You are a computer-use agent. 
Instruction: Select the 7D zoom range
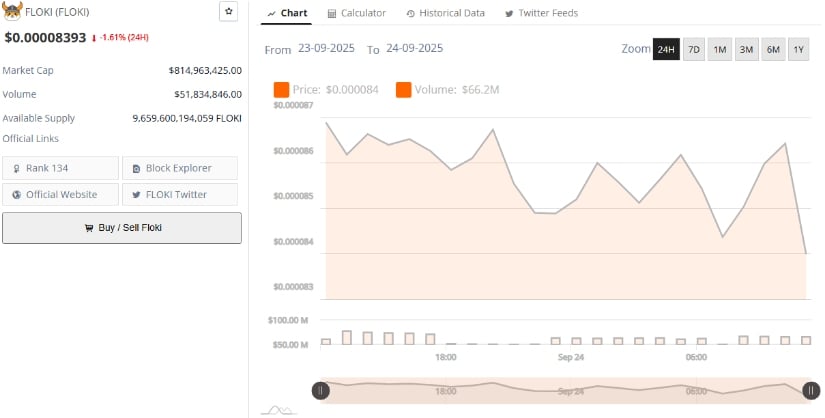tap(694, 49)
